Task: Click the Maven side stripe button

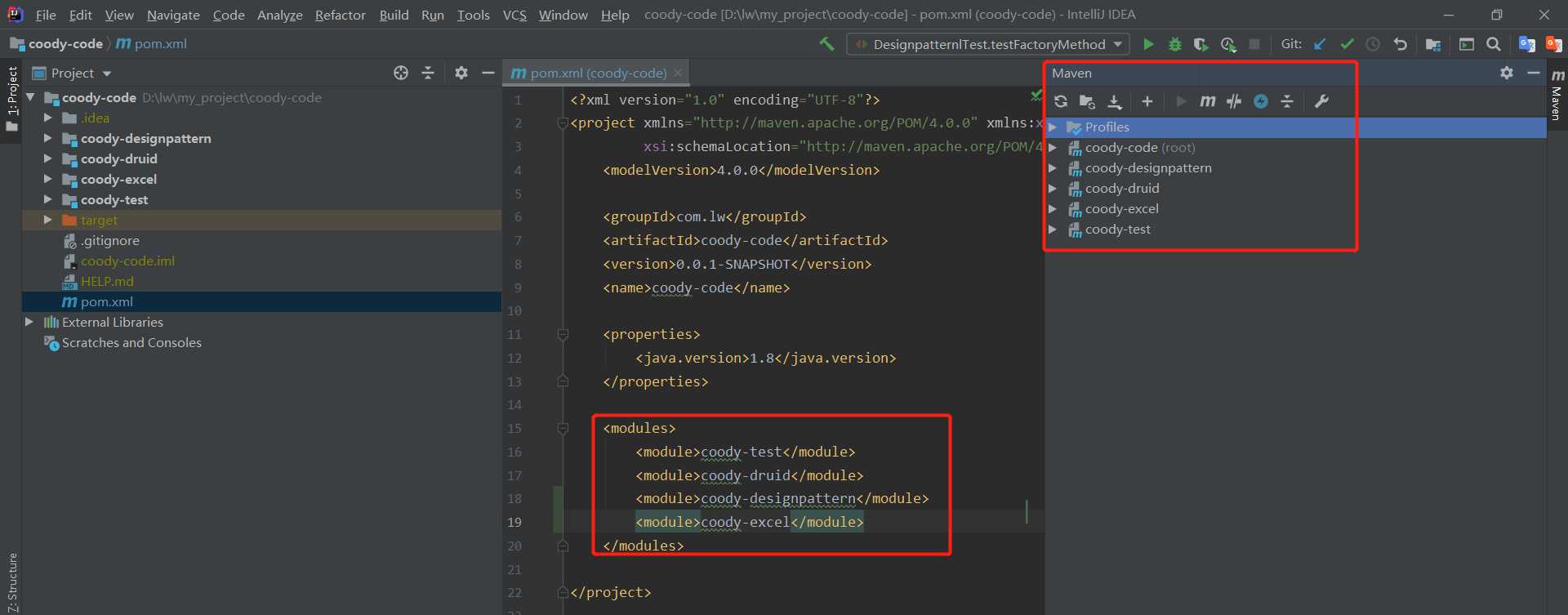Action: pos(1557,96)
